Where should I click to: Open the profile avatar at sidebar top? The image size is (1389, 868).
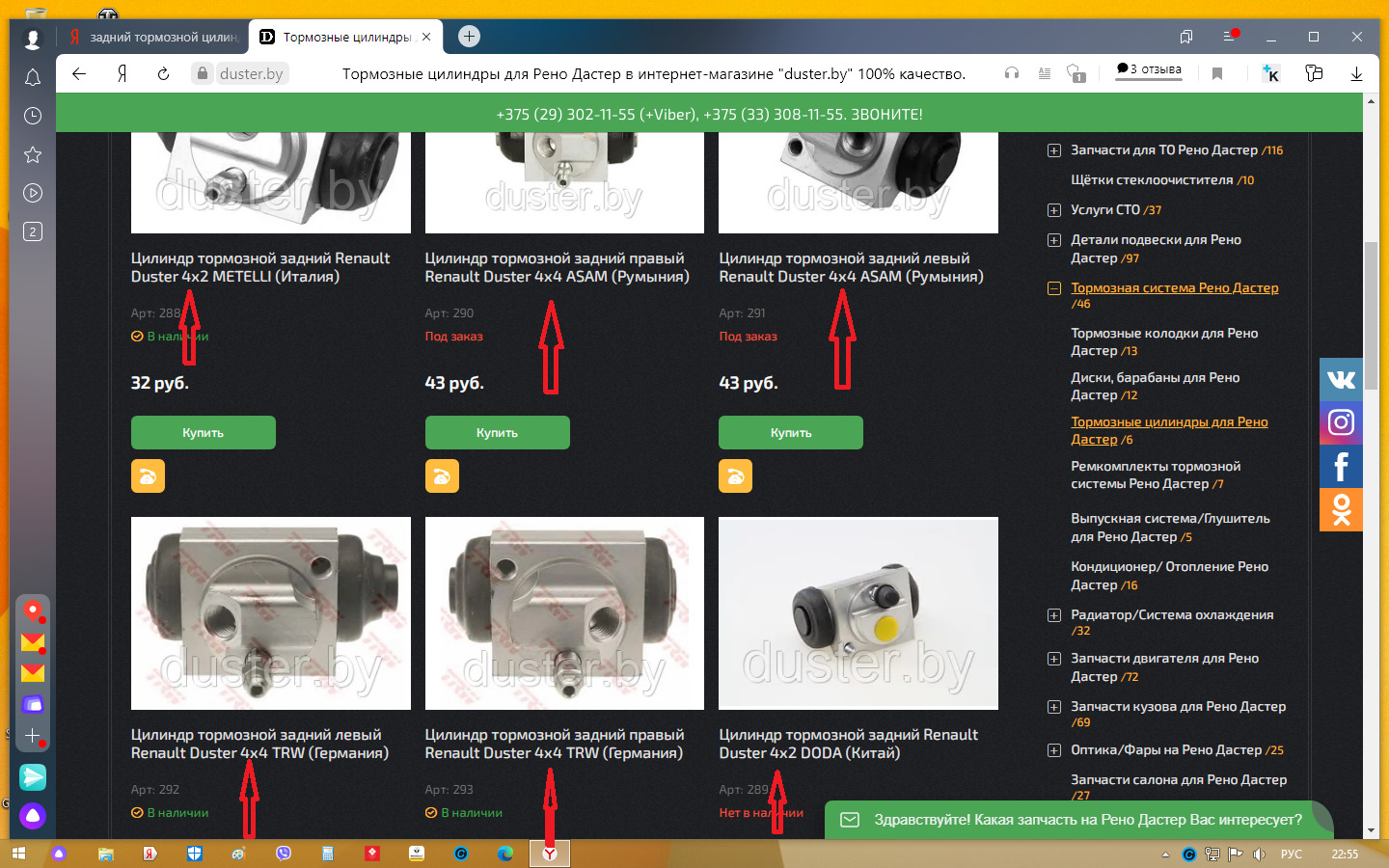tap(33, 39)
